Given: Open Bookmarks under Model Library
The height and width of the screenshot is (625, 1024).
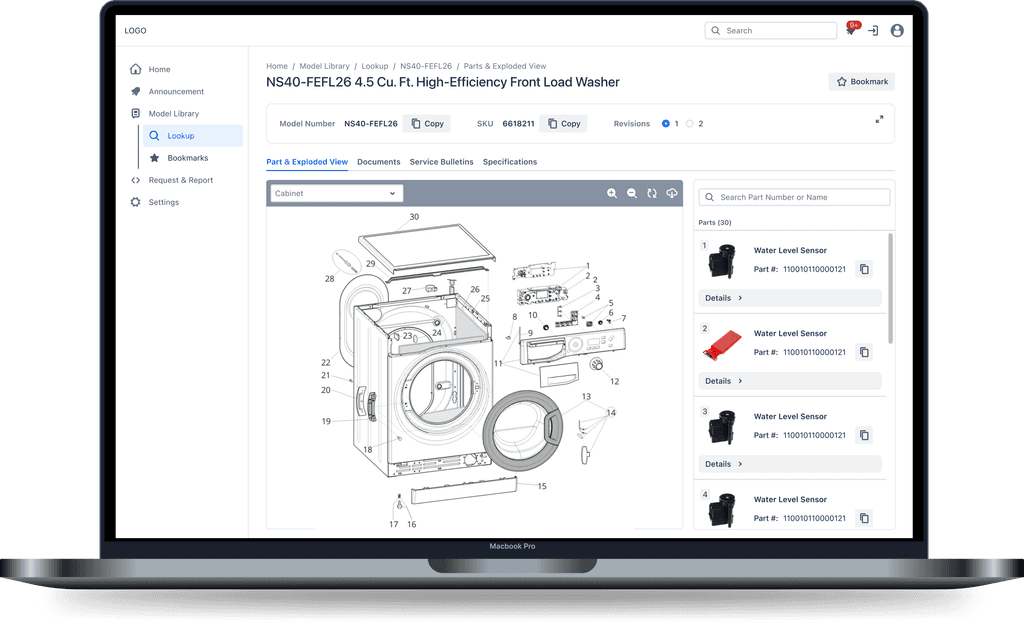Looking at the screenshot, I should coord(187,158).
